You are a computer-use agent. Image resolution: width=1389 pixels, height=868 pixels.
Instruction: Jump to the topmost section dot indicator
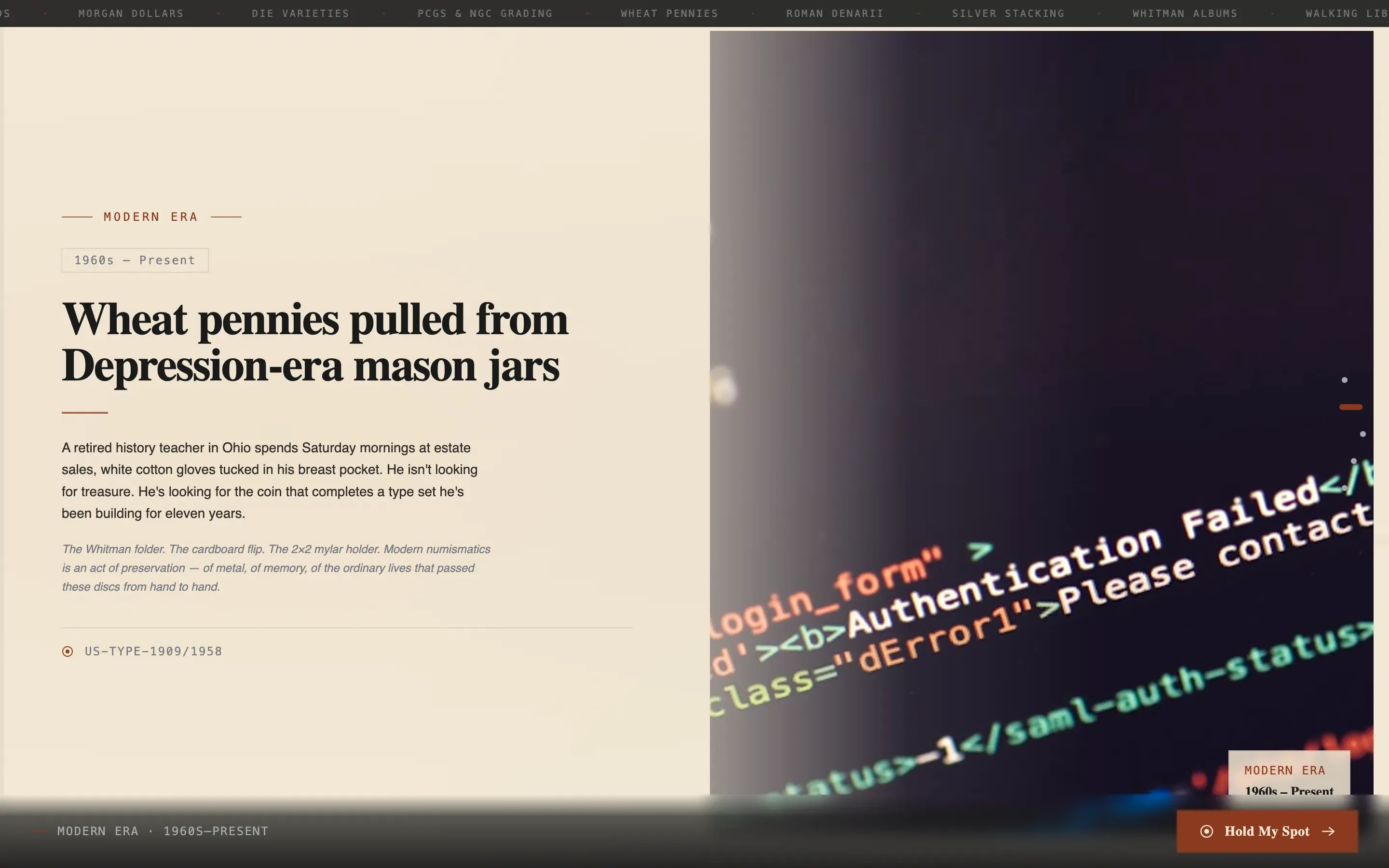pyautogui.click(x=1344, y=380)
